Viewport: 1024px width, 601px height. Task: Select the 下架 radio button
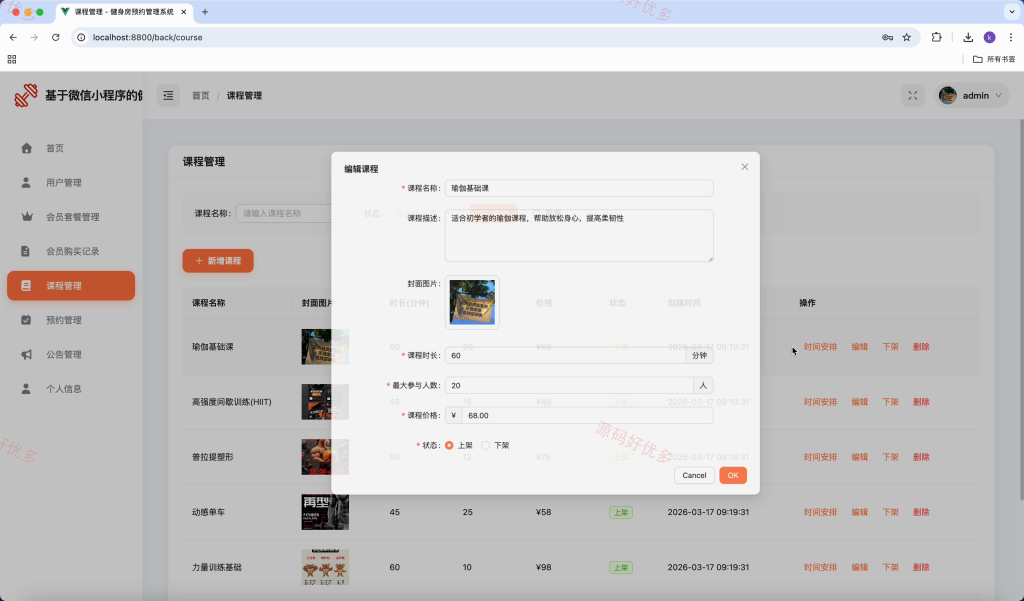tap(485, 445)
